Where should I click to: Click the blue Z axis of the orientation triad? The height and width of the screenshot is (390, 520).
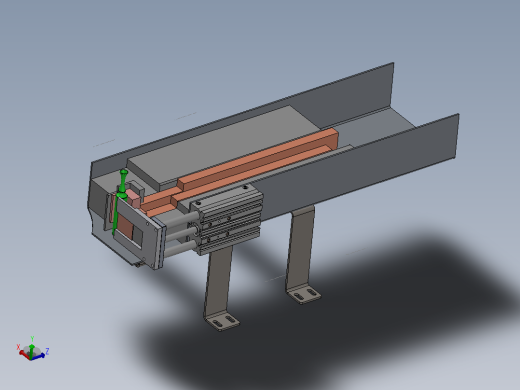coord(39,356)
